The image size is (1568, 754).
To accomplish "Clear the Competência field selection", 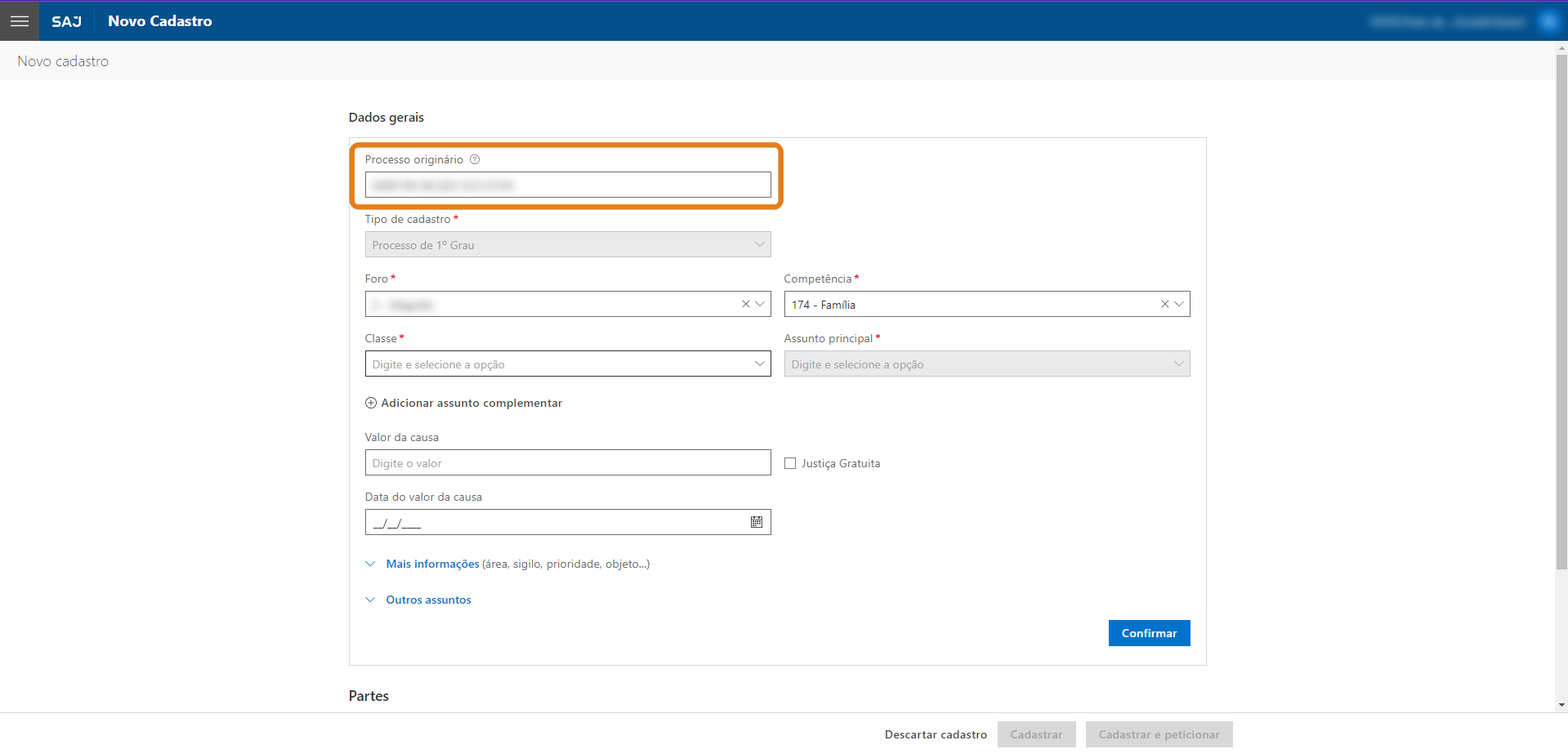I will (x=1164, y=304).
